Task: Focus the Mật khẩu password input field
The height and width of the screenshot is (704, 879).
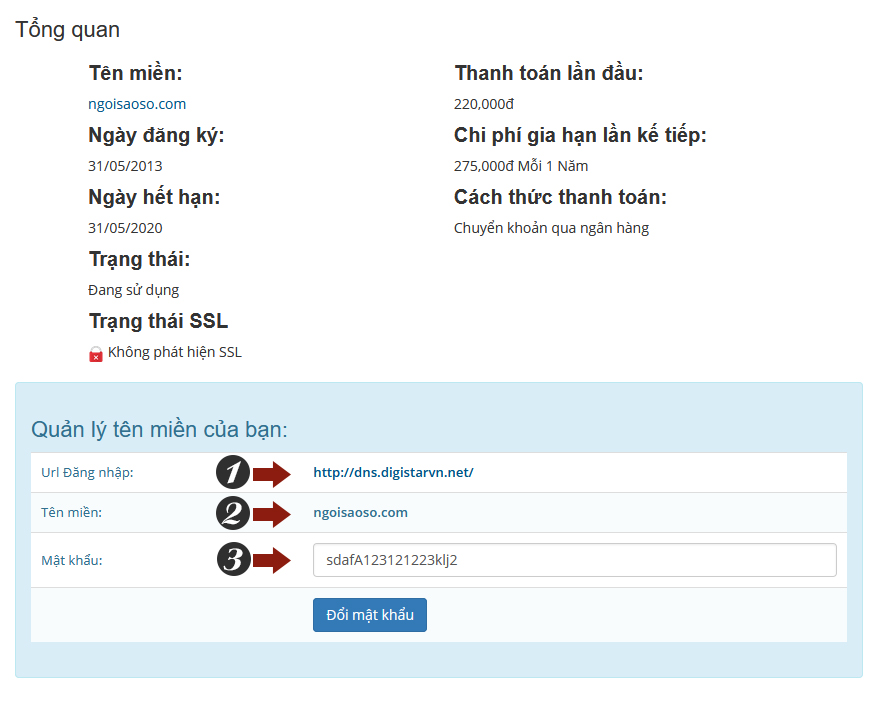Action: pos(574,560)
